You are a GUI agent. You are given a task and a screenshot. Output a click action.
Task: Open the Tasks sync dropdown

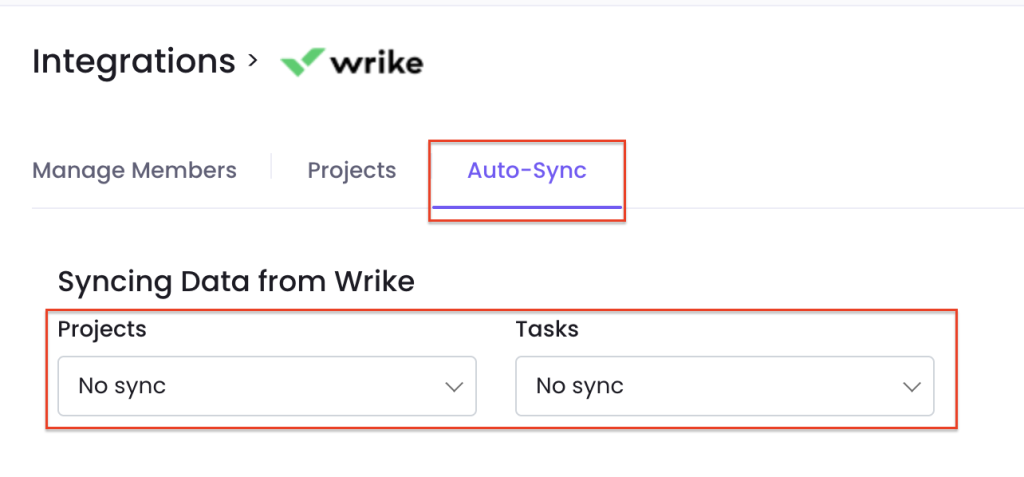pos(725,386)
